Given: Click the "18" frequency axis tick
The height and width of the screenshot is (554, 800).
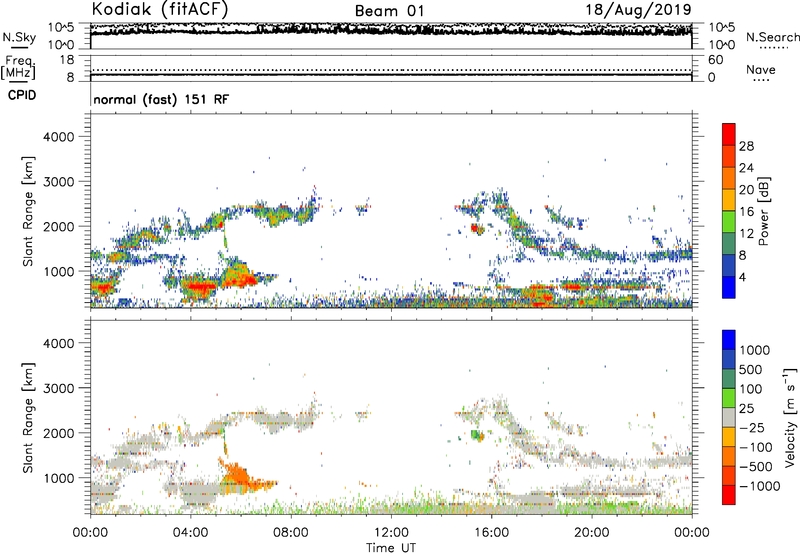Looking at the screenshot, I should tap(67, 60).
